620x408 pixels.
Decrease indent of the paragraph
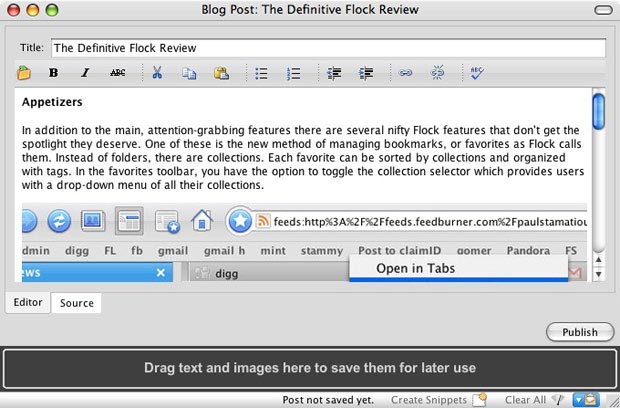tap(334, 73)
